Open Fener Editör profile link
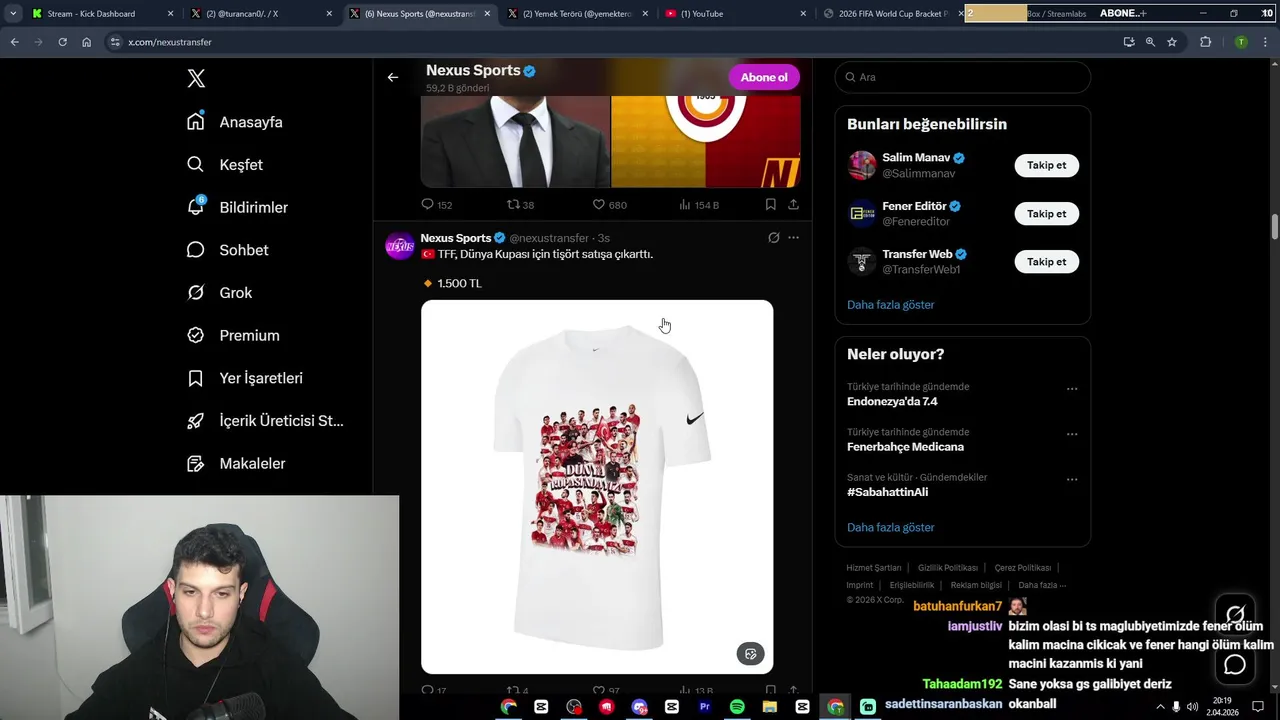The width and height of the screenshot is (1280, 720). pos(915,206)
